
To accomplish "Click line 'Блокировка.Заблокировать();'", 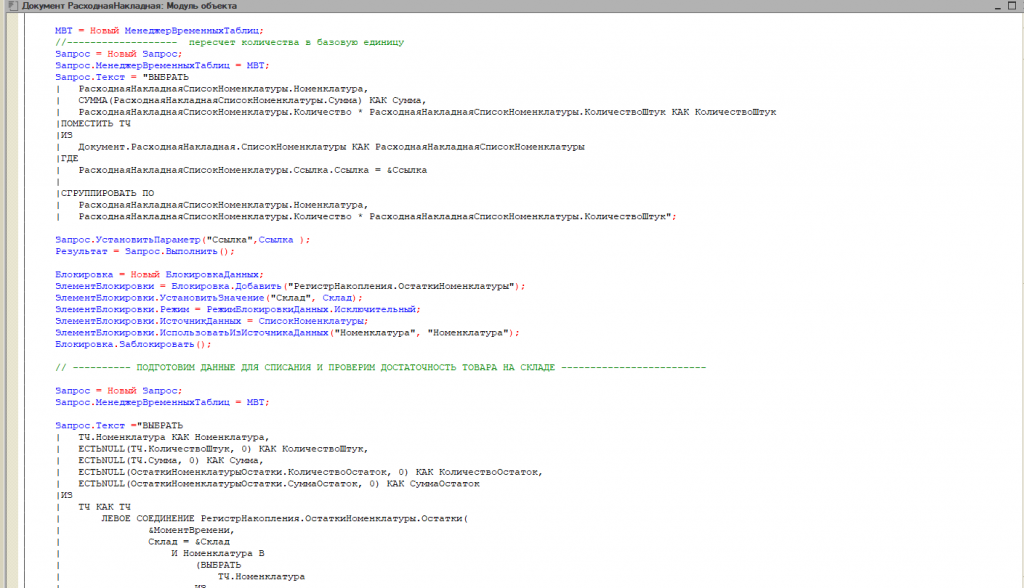I will (133, 344).
